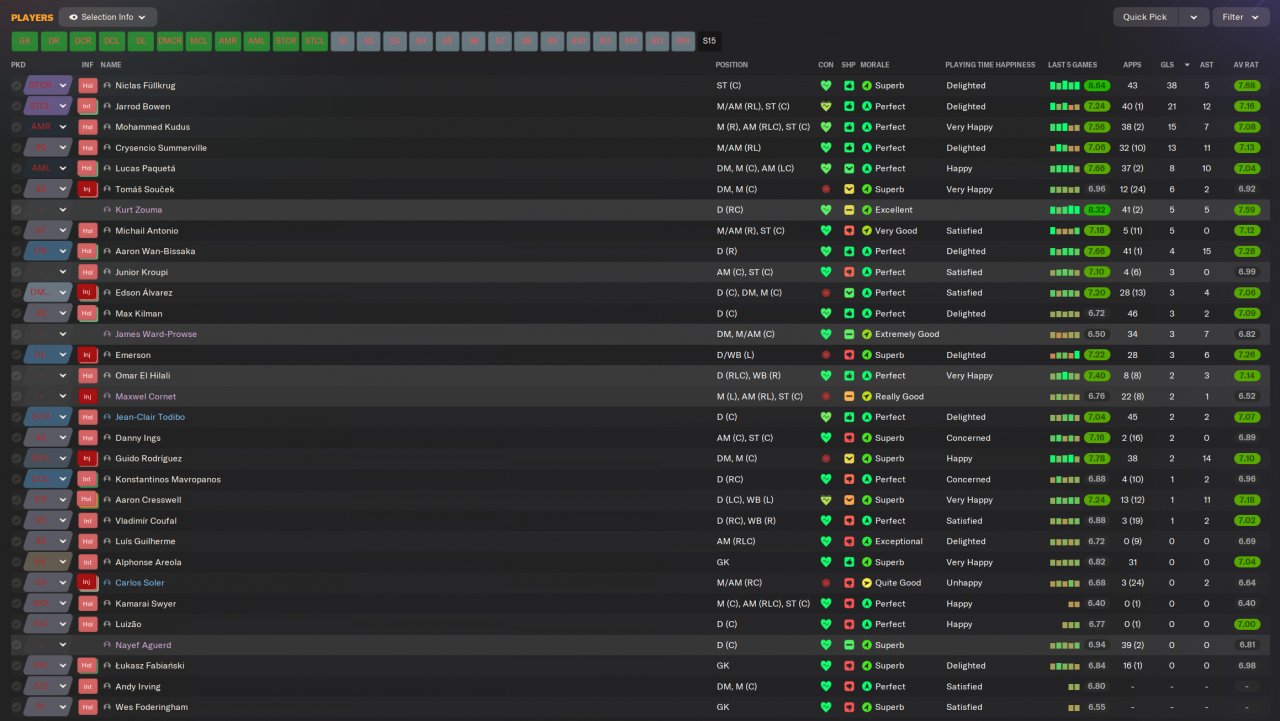The image size is (1280, 721).
Task: Click the Hol icon beside Łukasz Fabiański
Action: pyautogui.click(x=88, y=666)
